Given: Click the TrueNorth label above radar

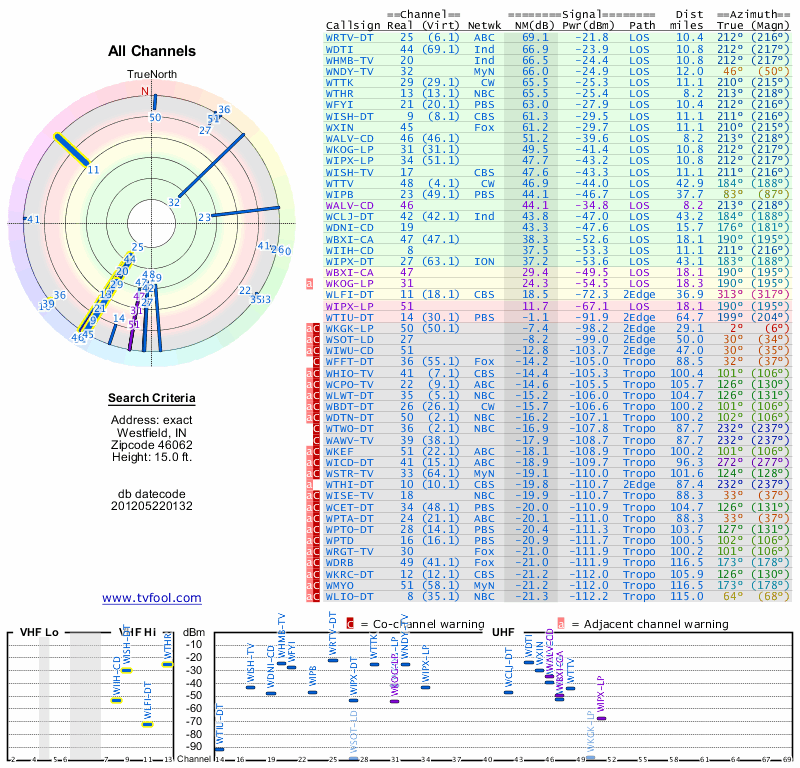Looking at the screenshot, I should point(152,75).
